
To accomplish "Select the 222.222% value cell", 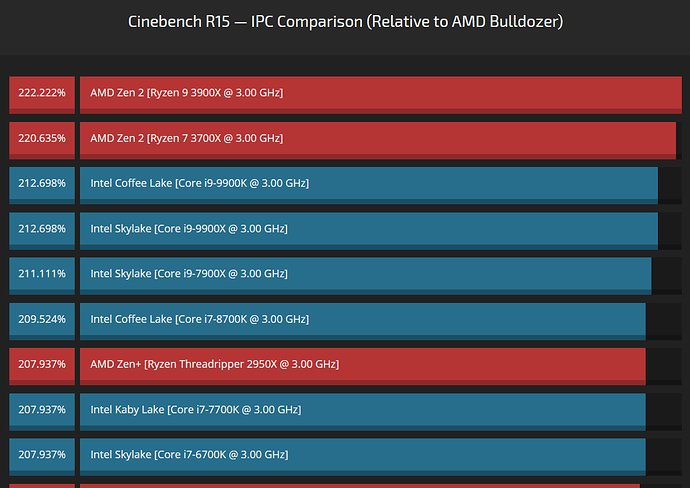I will coord(42,95).
